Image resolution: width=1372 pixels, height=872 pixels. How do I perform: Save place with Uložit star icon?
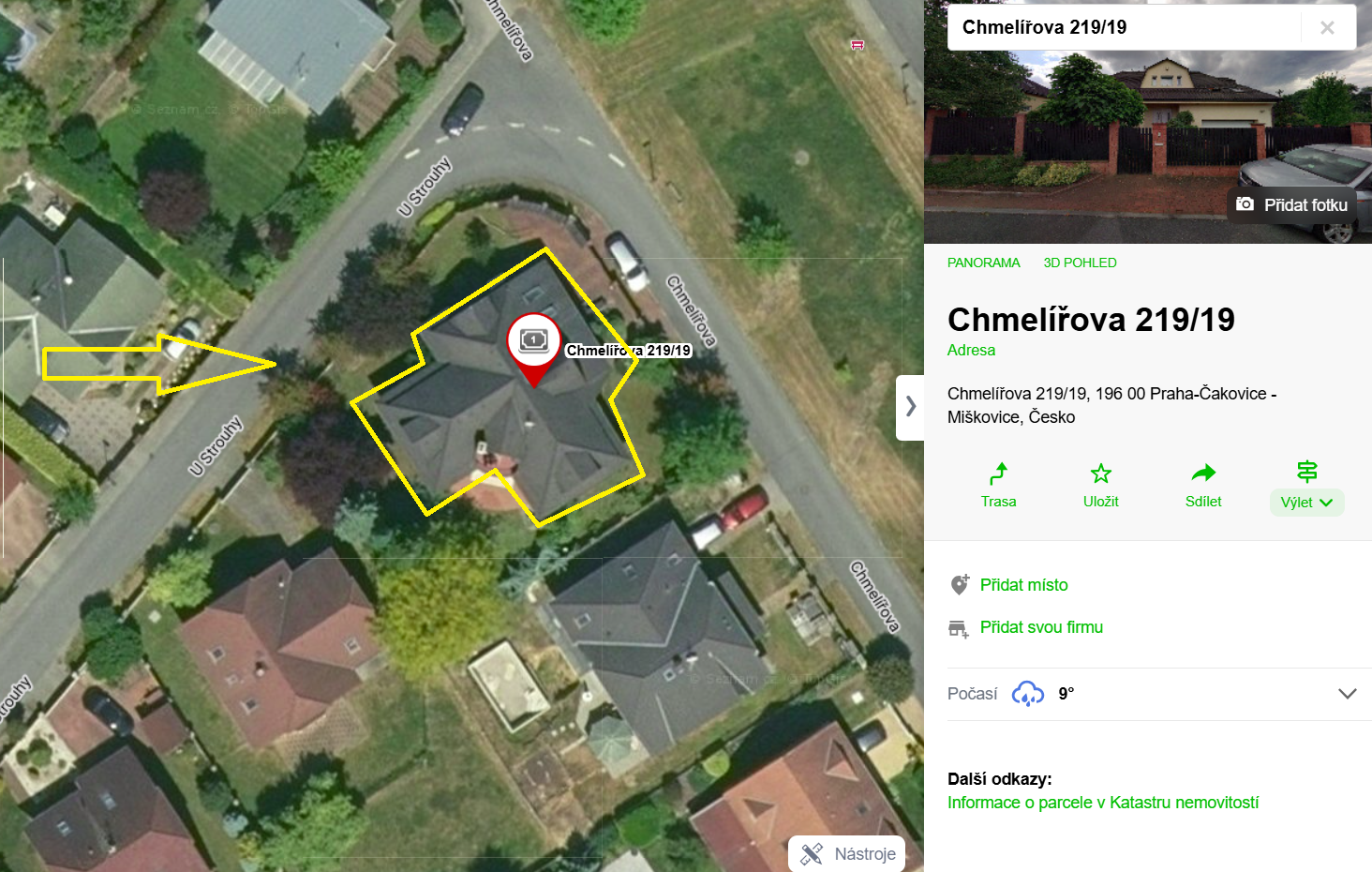pos(1101,473)
